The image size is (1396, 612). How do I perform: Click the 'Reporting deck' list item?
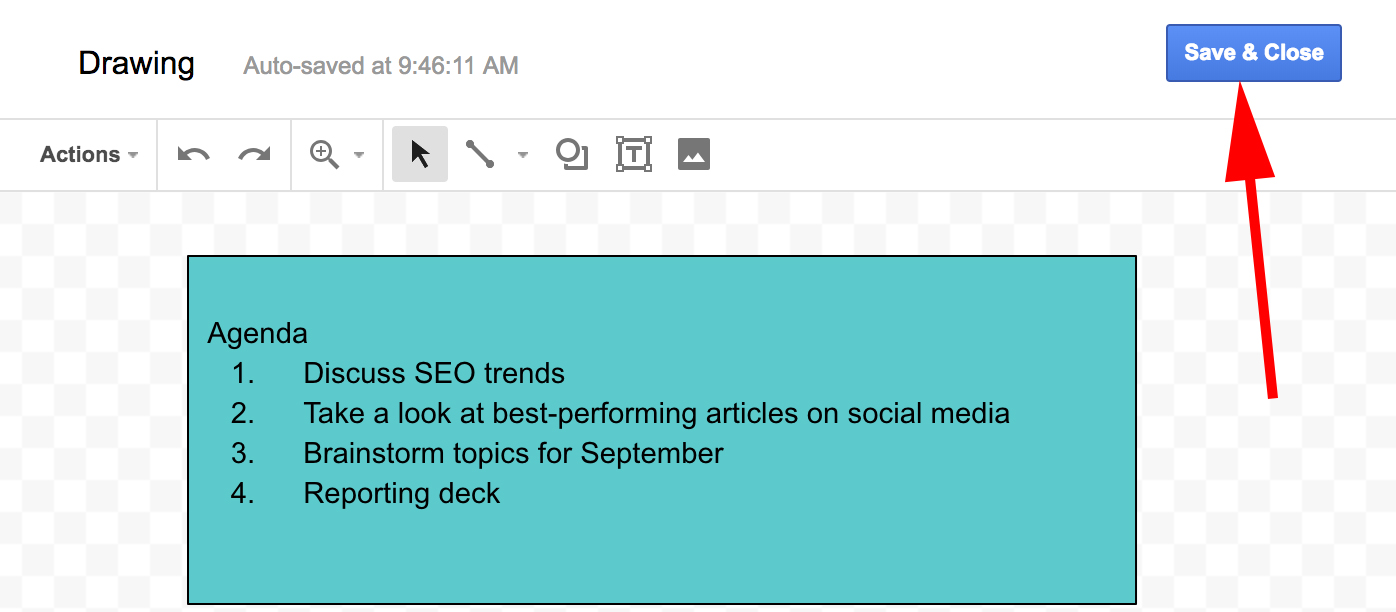point(402,493)
